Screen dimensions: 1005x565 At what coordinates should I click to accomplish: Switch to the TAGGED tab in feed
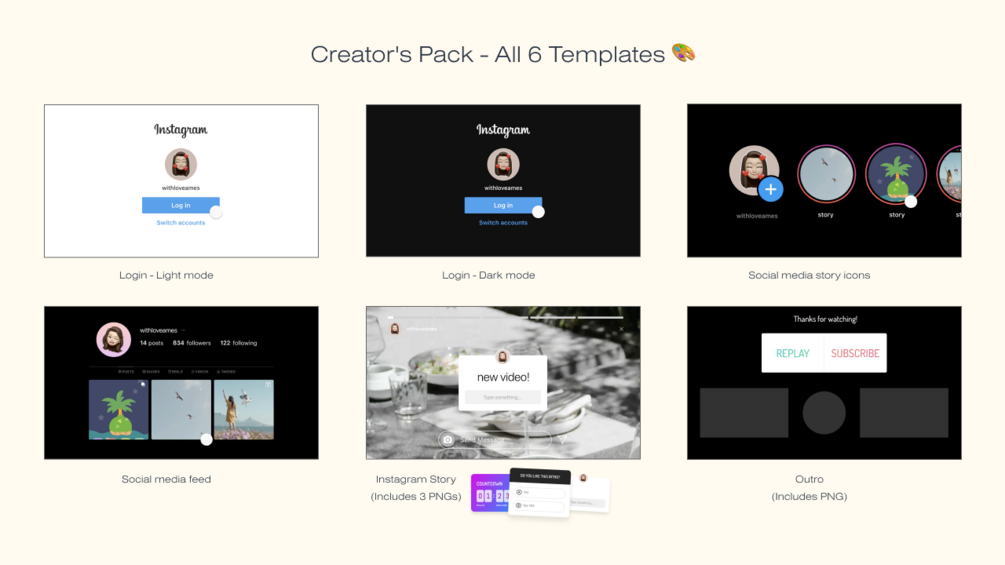pyautogui.click(x=226, y=372)
